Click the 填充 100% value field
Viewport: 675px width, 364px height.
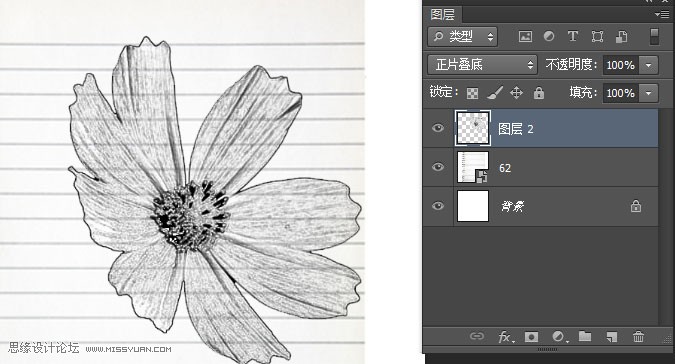click(621, 93)
